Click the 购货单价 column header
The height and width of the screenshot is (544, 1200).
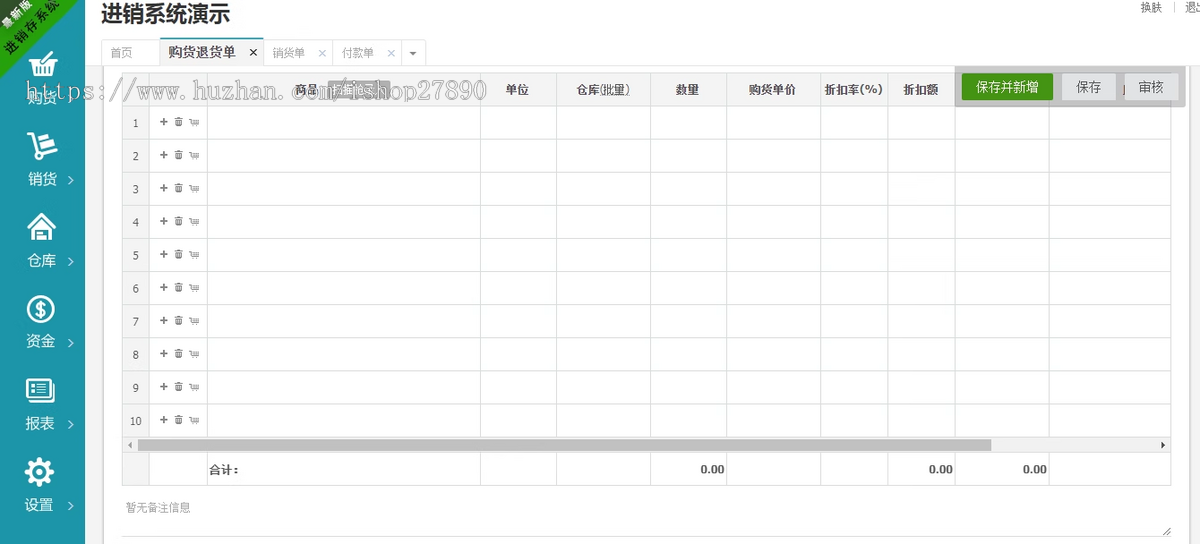coord(773,89)
